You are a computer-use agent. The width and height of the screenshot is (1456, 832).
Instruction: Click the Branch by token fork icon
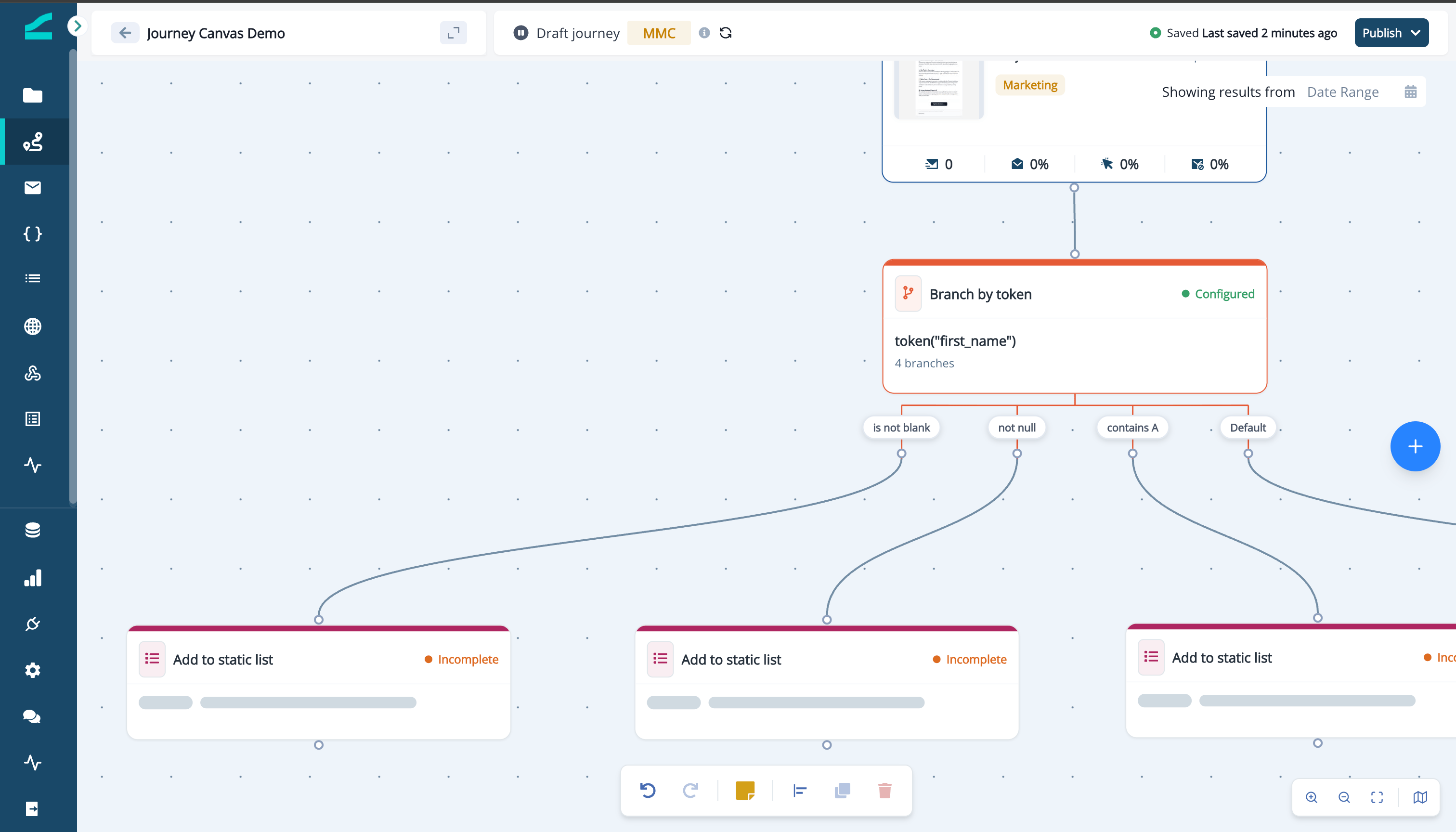(908, 294)
